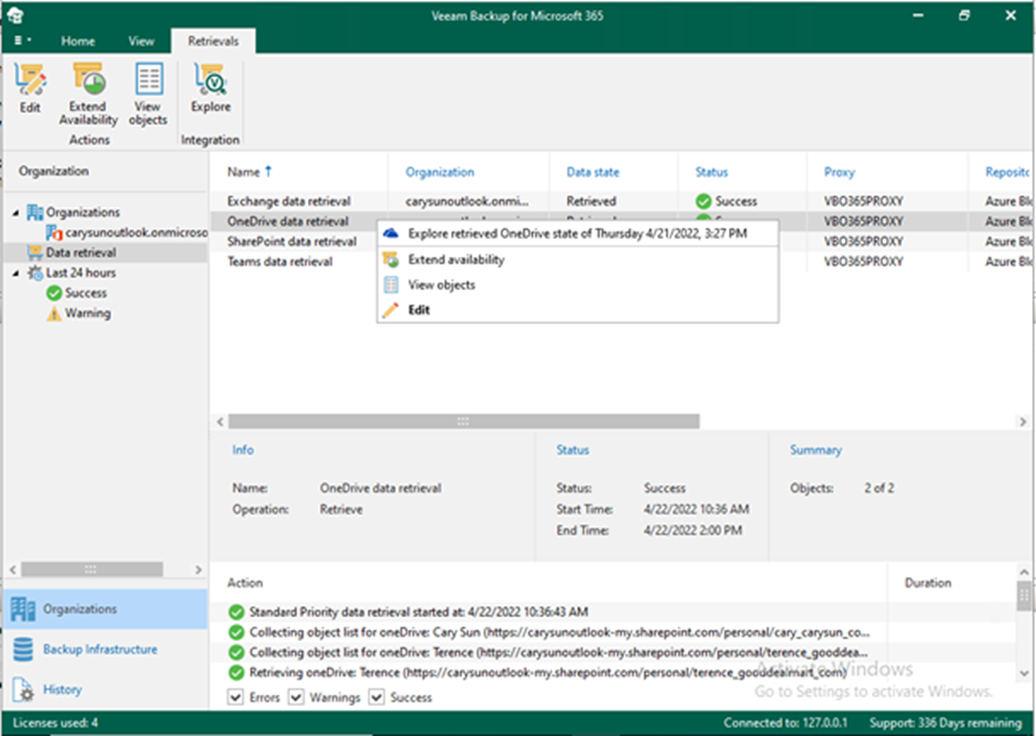
Task: Select the Success node in the tree
Action: [x=85, y=293]
